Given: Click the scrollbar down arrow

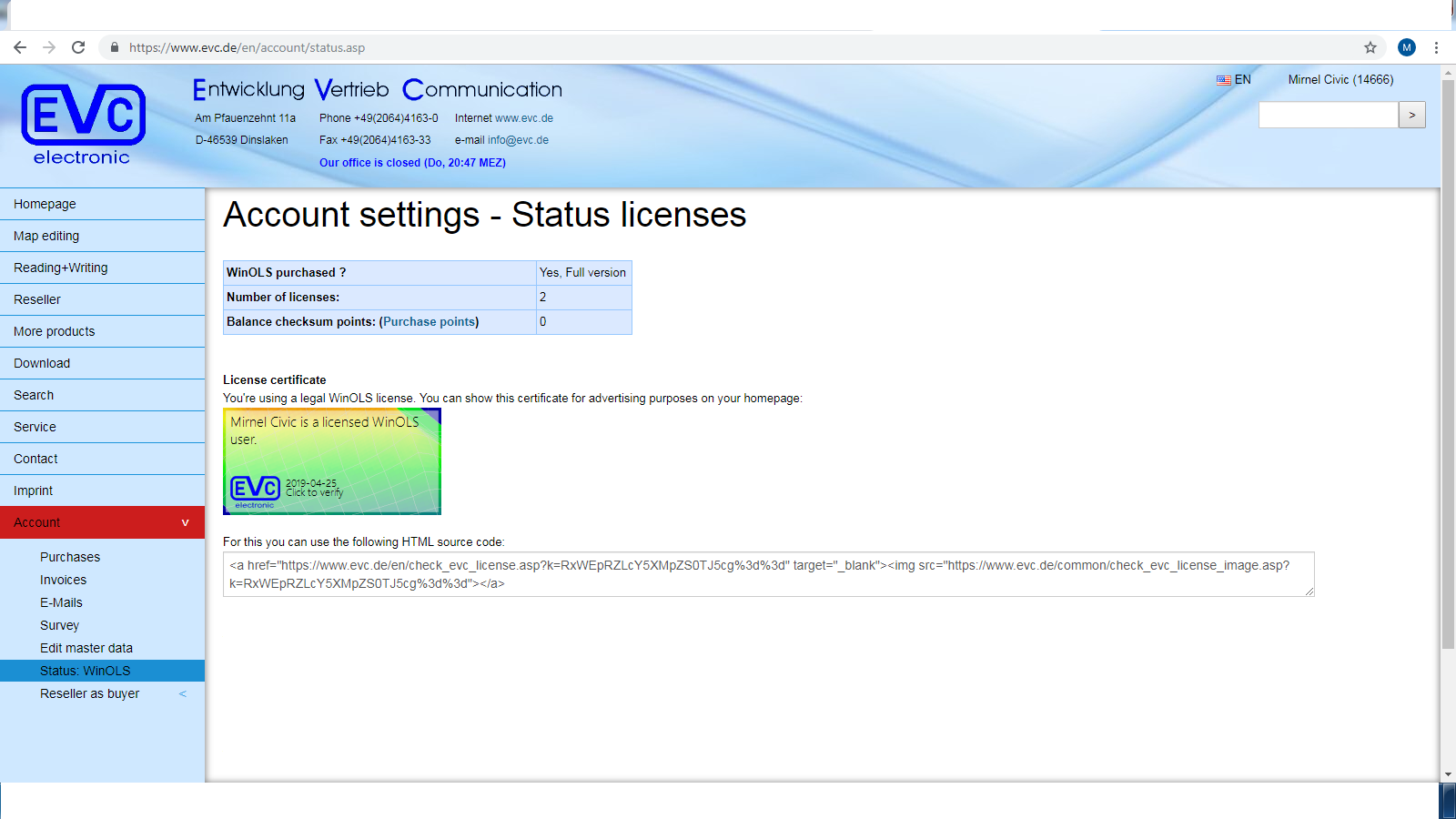Looking at the screenshot, I should [x=1448, y=774].
